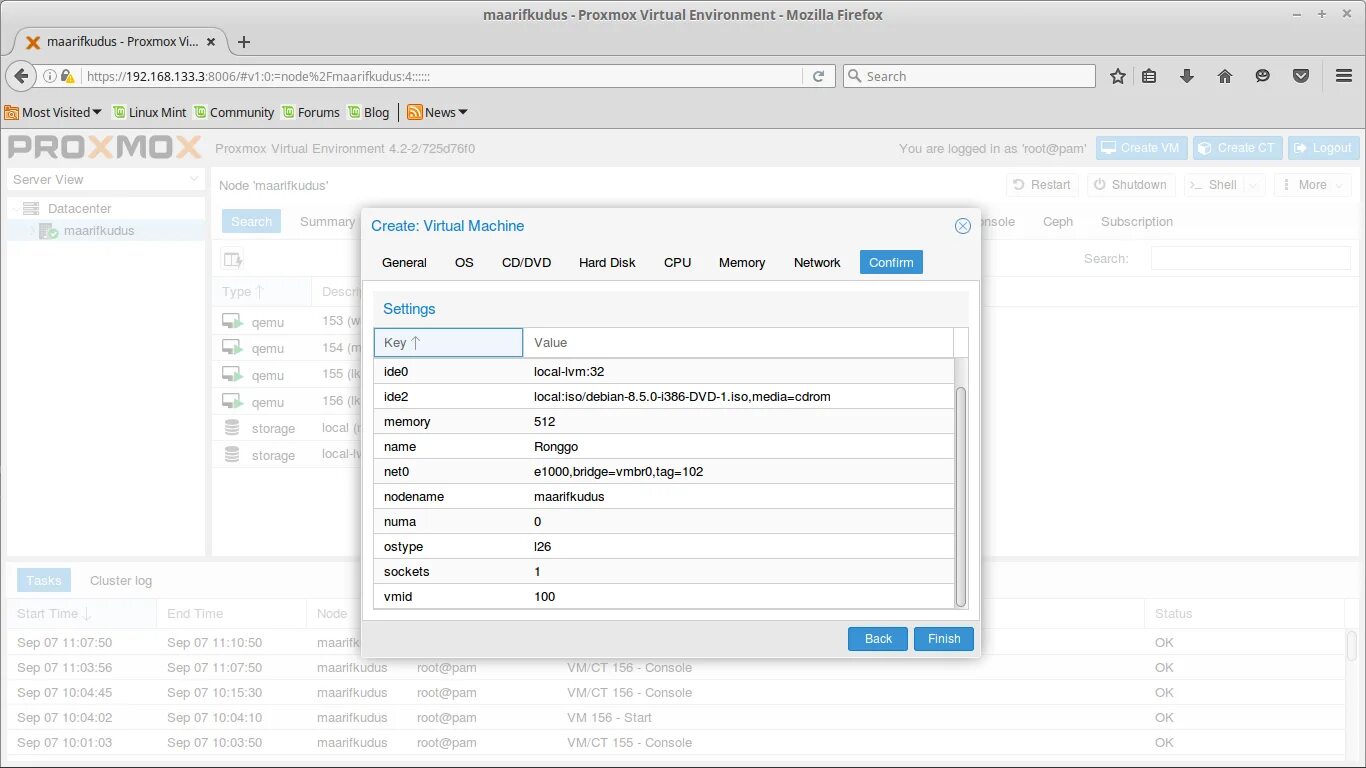Open Firefox downloads arrow icon
Screen dimensions: 1366x768
pyautogui.click(x=1187, y=76)
